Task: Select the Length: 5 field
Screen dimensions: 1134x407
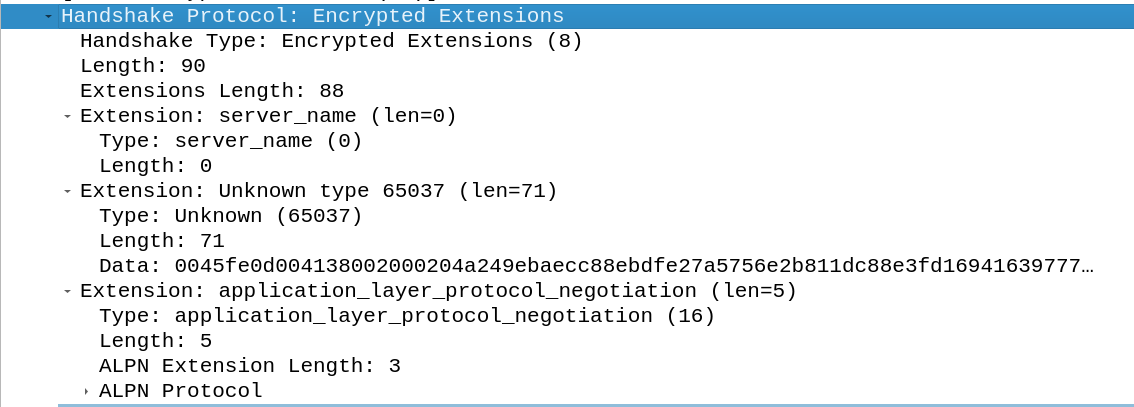Action: click(x=155, y=341)
